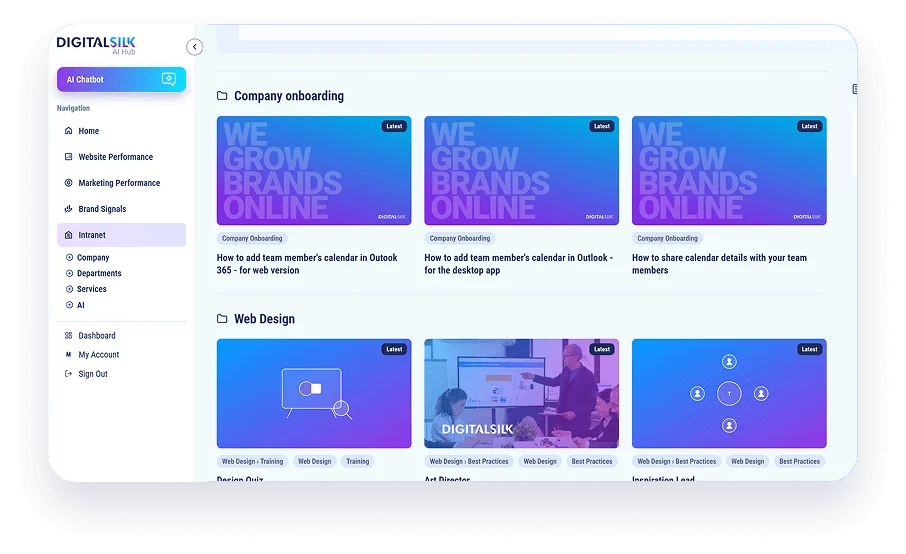Open the Outlook desktop app thumbnail
The width and height of the screenshot is (906, 554).
pos(521,170)
